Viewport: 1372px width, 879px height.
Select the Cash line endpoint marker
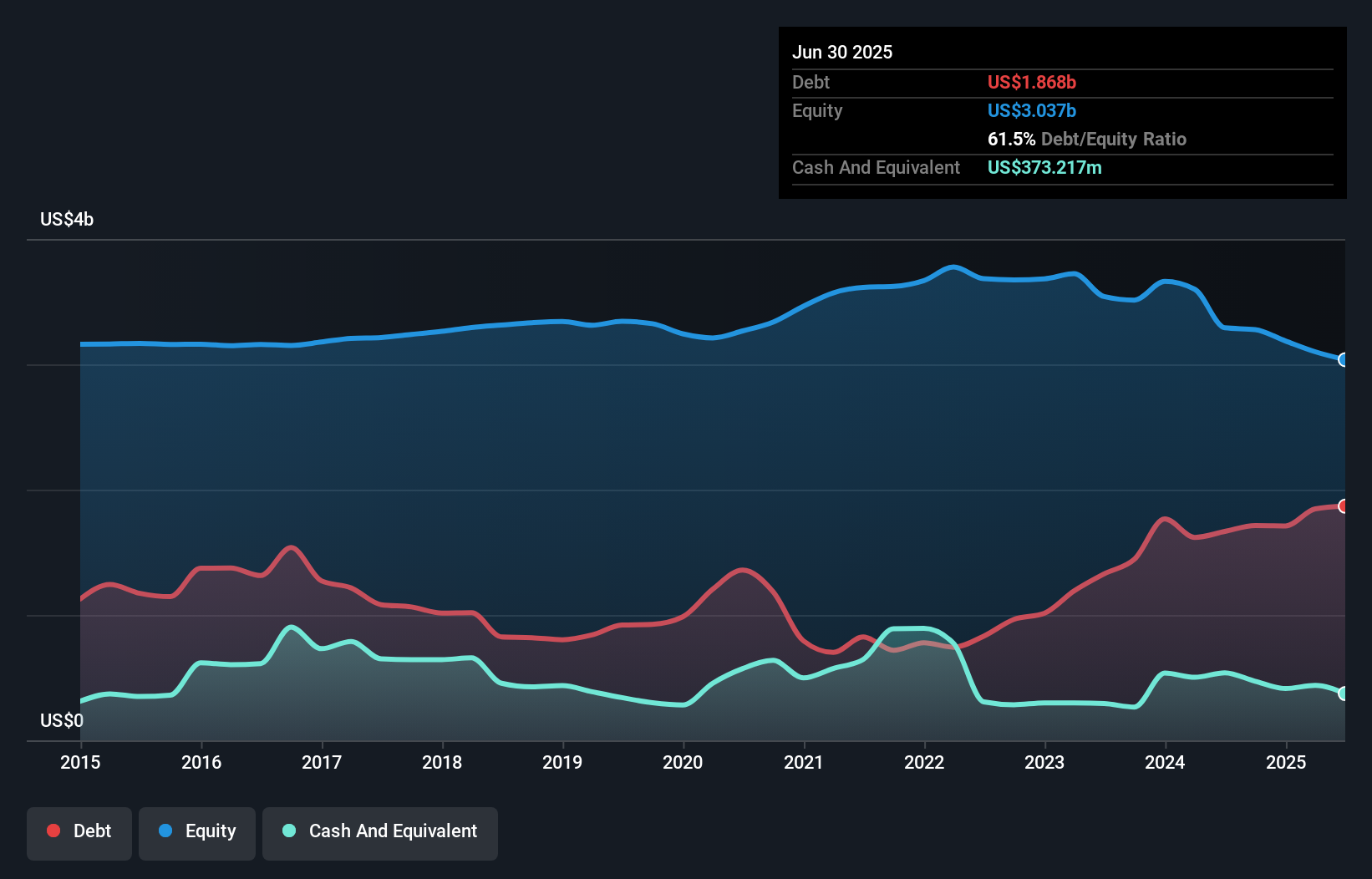[x=1344, y=692]
